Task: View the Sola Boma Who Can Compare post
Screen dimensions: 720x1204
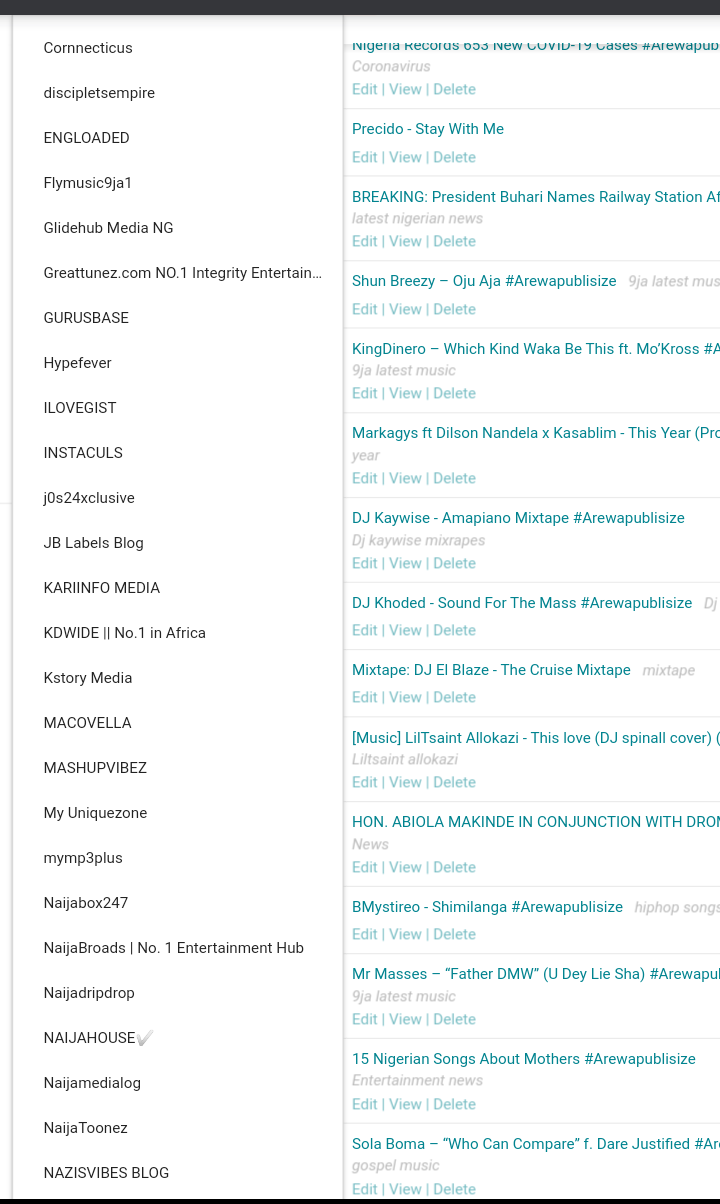Action: 405,1189
